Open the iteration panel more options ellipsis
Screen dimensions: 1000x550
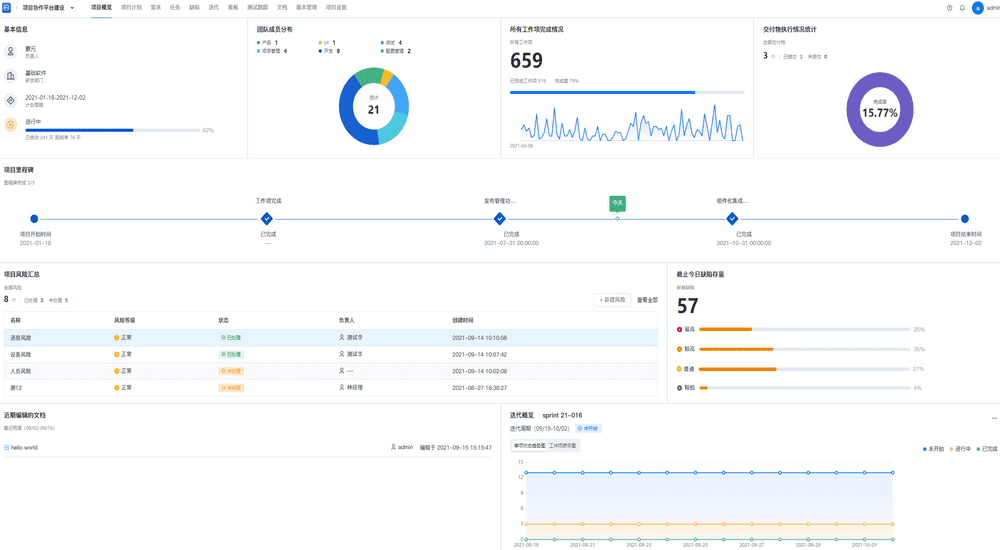[x=994, y=418]
